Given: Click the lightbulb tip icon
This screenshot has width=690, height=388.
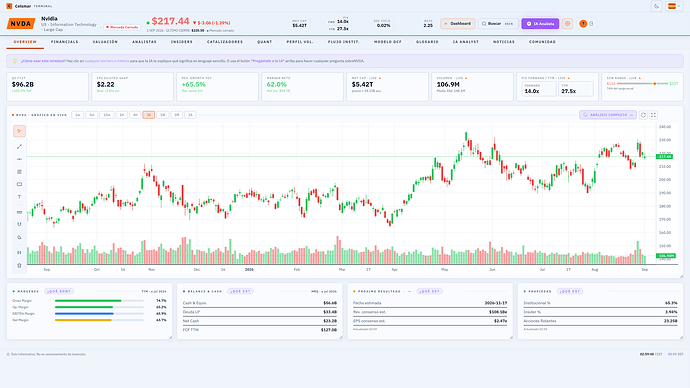Looking at the screenshot, I should tap(15, 61).
